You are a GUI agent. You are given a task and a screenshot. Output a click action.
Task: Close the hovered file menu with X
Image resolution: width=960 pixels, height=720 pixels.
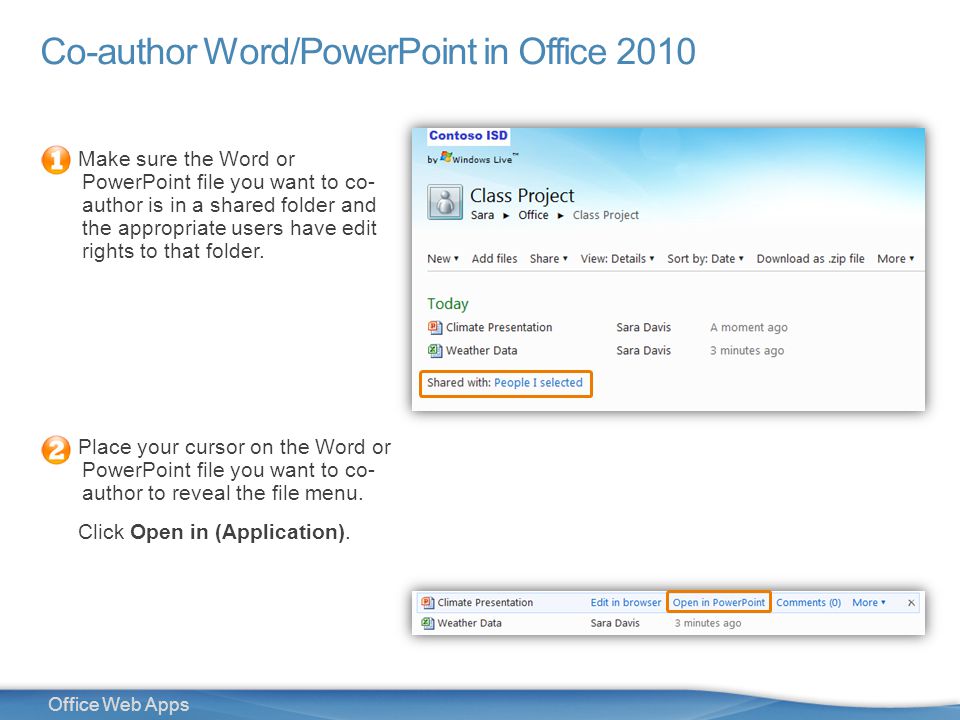coord(911,603)
